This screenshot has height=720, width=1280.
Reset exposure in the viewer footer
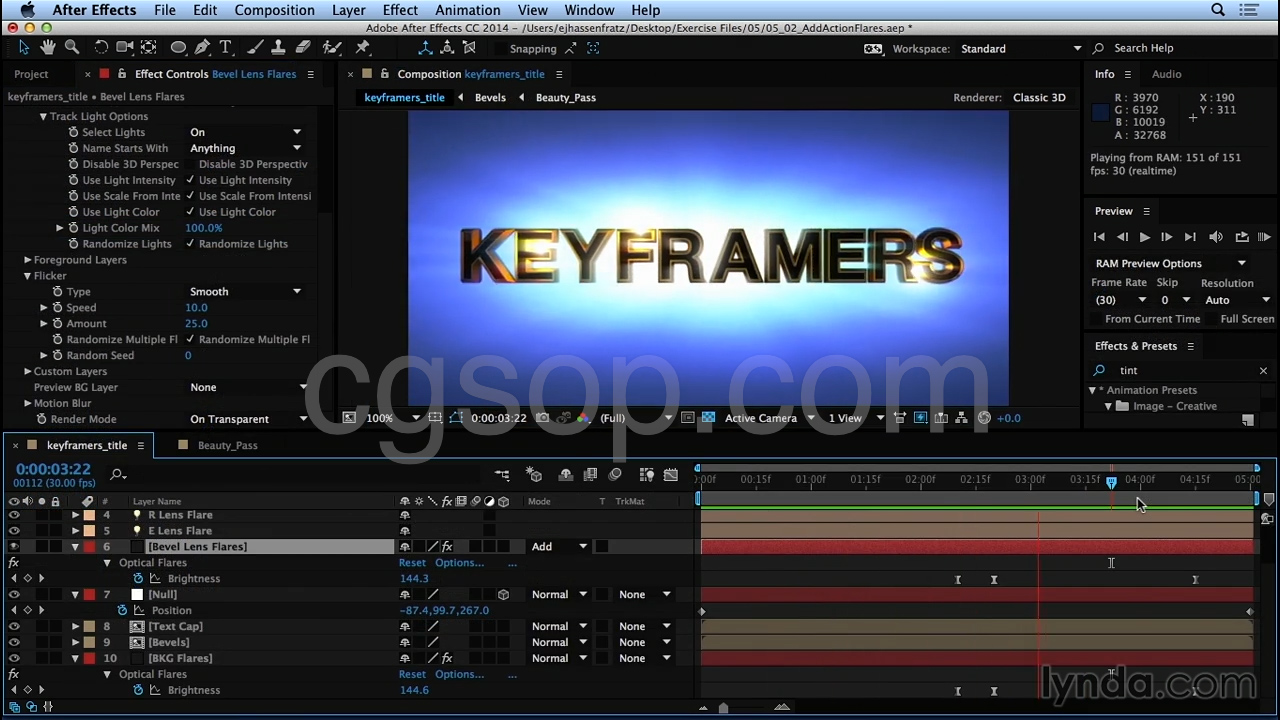click(984, 418)
